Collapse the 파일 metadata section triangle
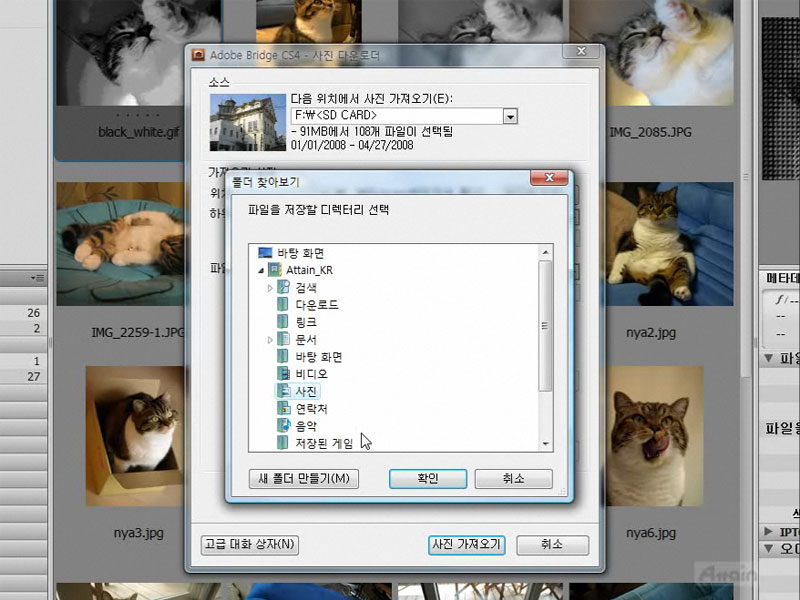 [768, 358]
